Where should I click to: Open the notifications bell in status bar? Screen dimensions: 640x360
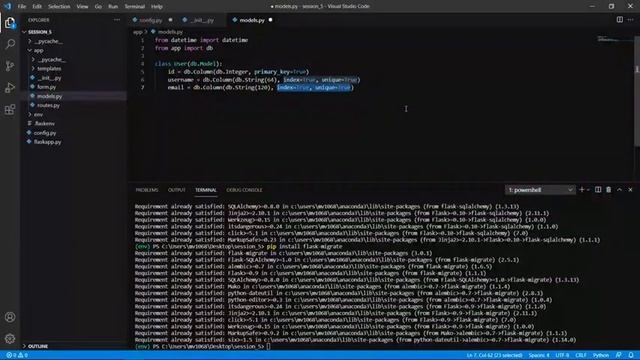click(x=631, y=355)
